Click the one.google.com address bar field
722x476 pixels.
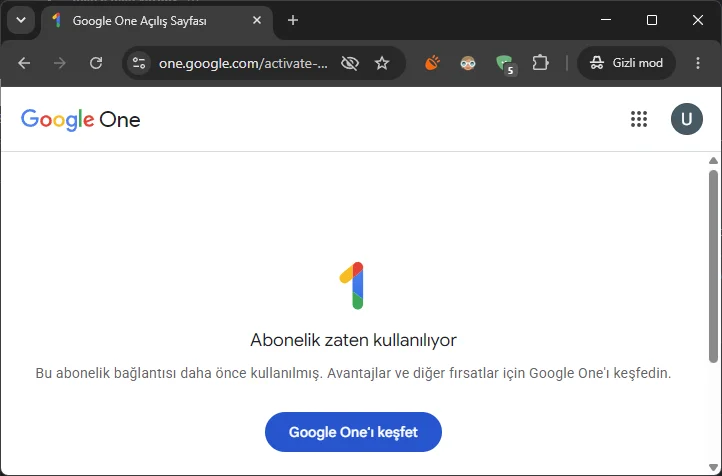click(x=243, y=63)
